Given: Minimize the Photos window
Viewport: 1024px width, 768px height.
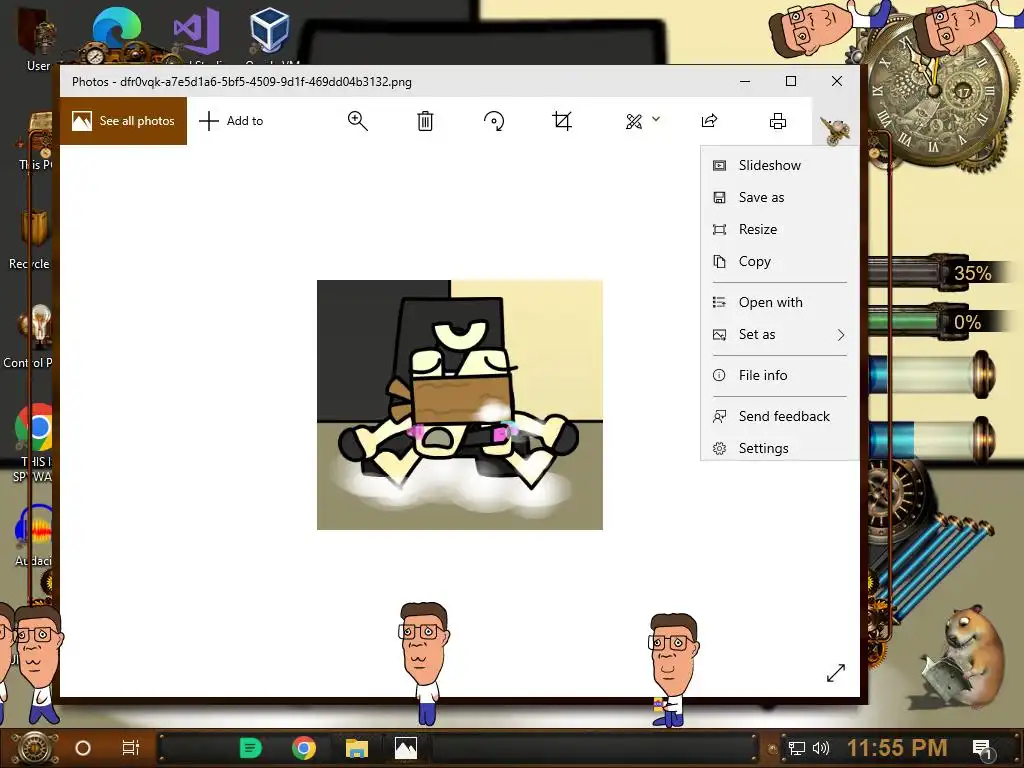Looking at the screenshot, I should pyautogui.click(x=745, y=82).
